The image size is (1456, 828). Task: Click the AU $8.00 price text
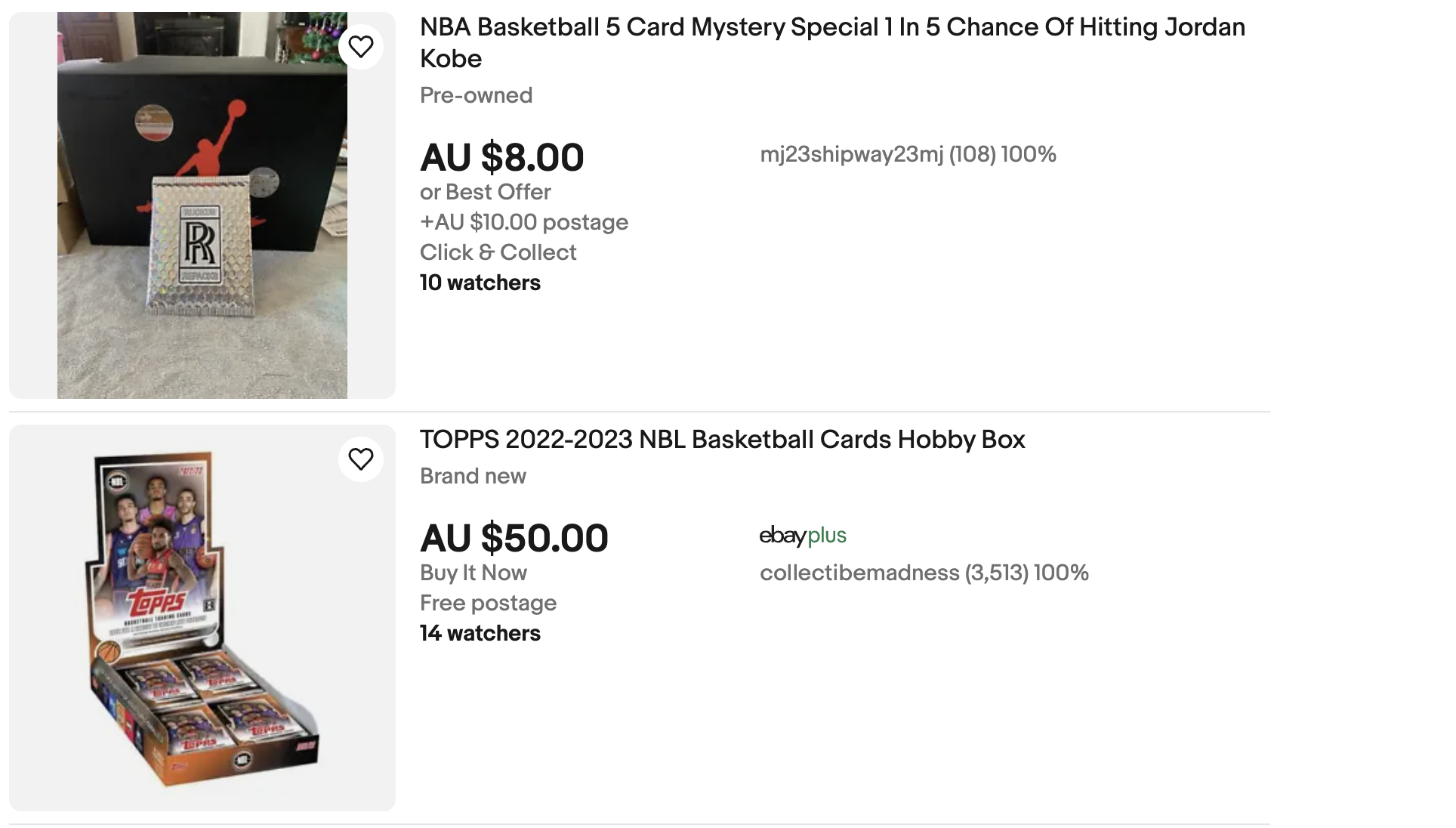[501, 157]
